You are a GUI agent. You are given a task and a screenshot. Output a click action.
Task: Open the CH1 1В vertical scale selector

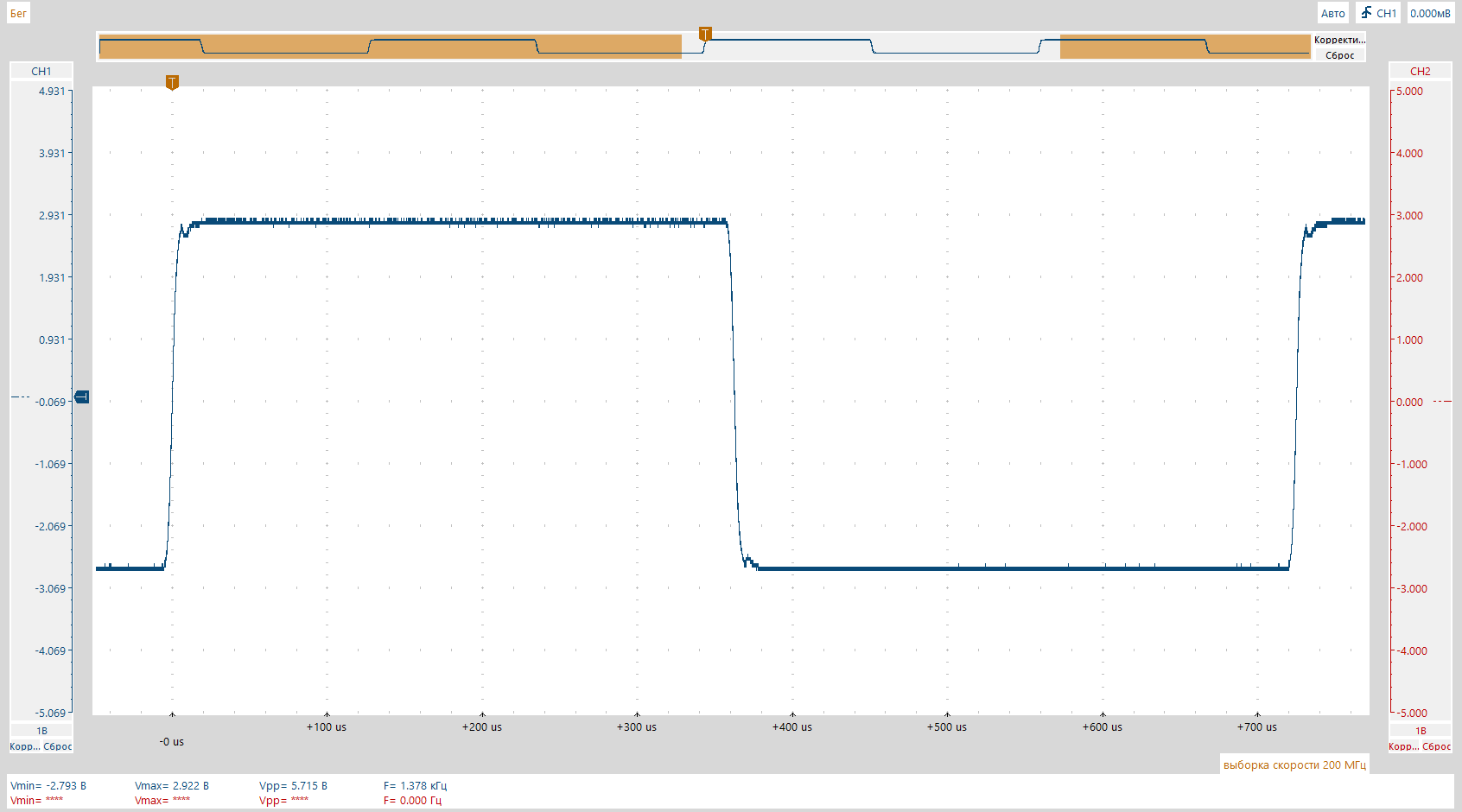coord(41,731)
